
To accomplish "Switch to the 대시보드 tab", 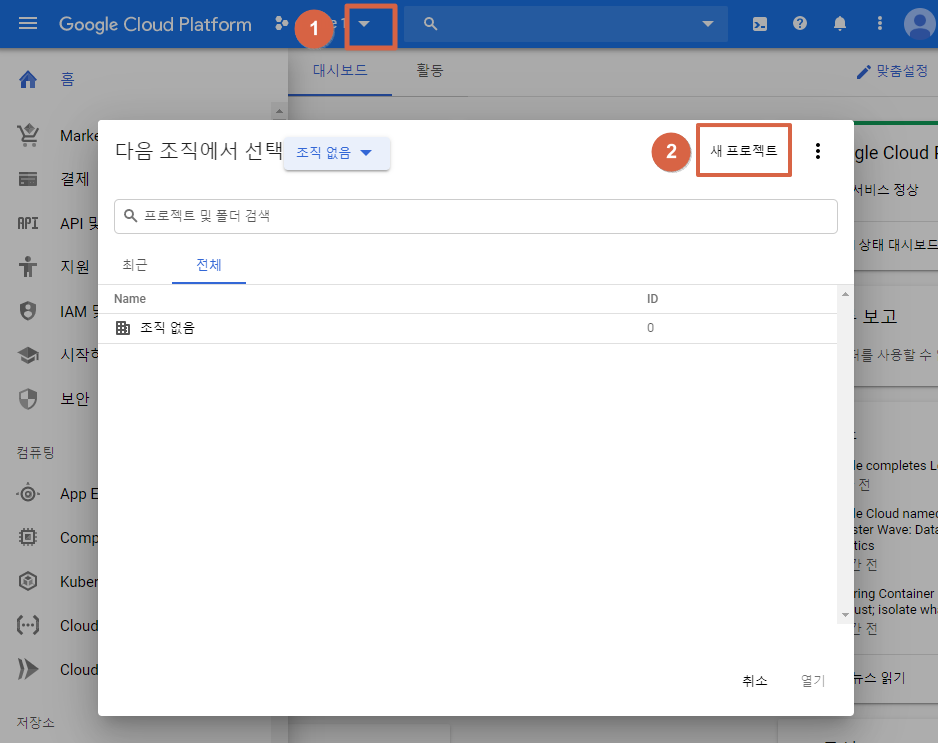I will click(x=340, y=71).
